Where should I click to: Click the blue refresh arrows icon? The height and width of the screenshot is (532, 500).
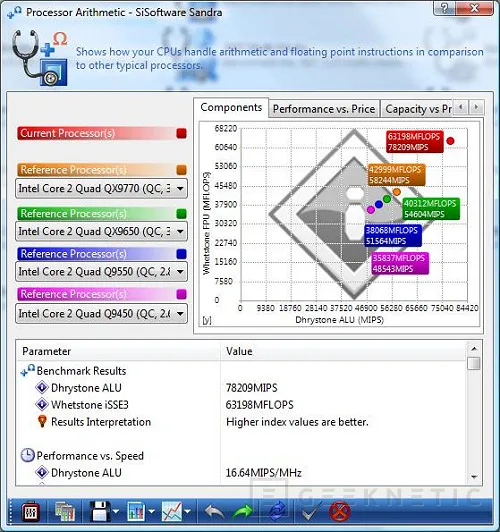click(277, 511)
